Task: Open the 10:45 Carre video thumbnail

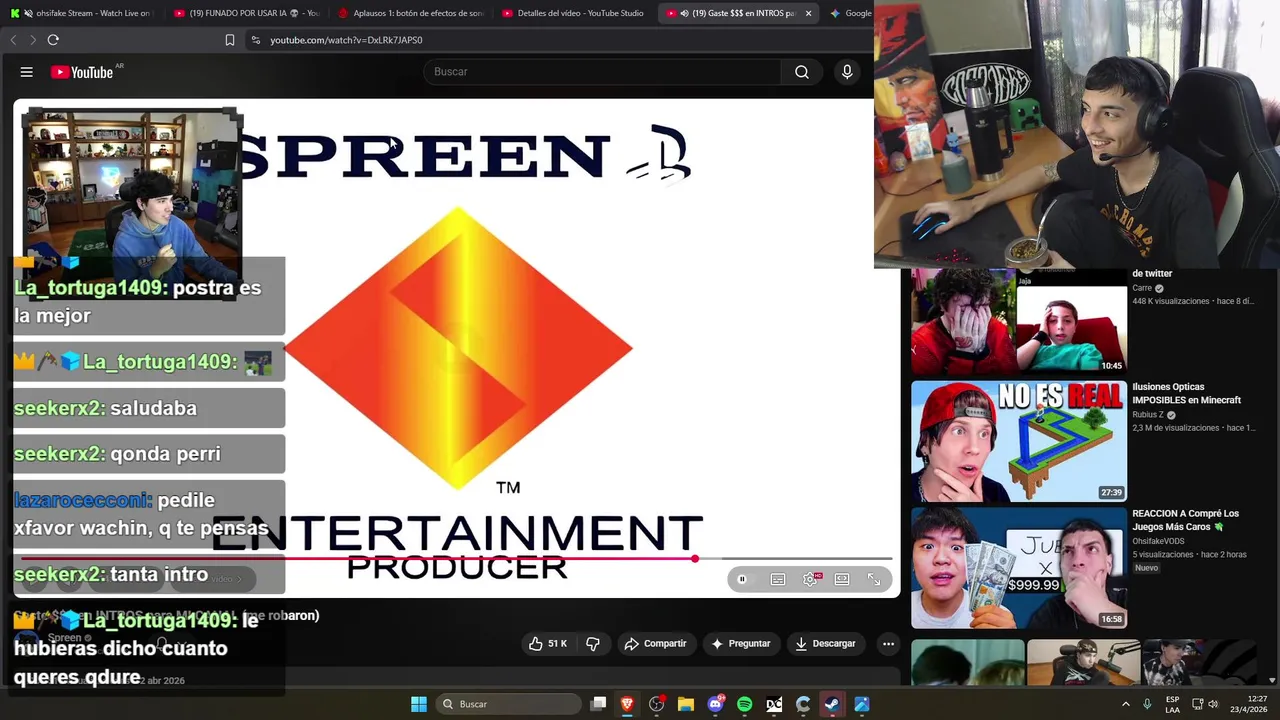Action: (1019, 322)
